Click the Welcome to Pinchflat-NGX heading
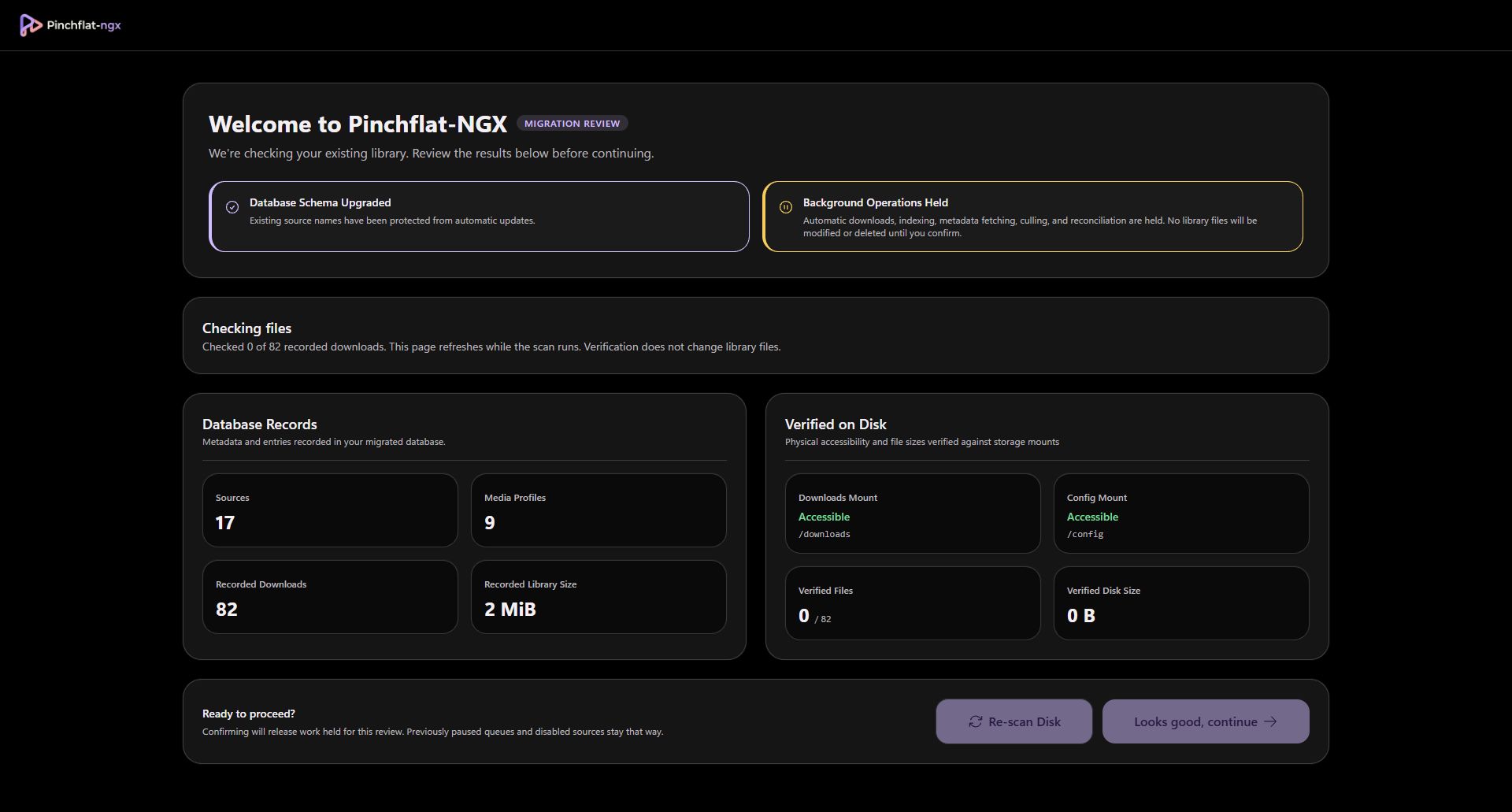Image resolution: width=1512 pixels, height=812 pixels. pos(358,124)
